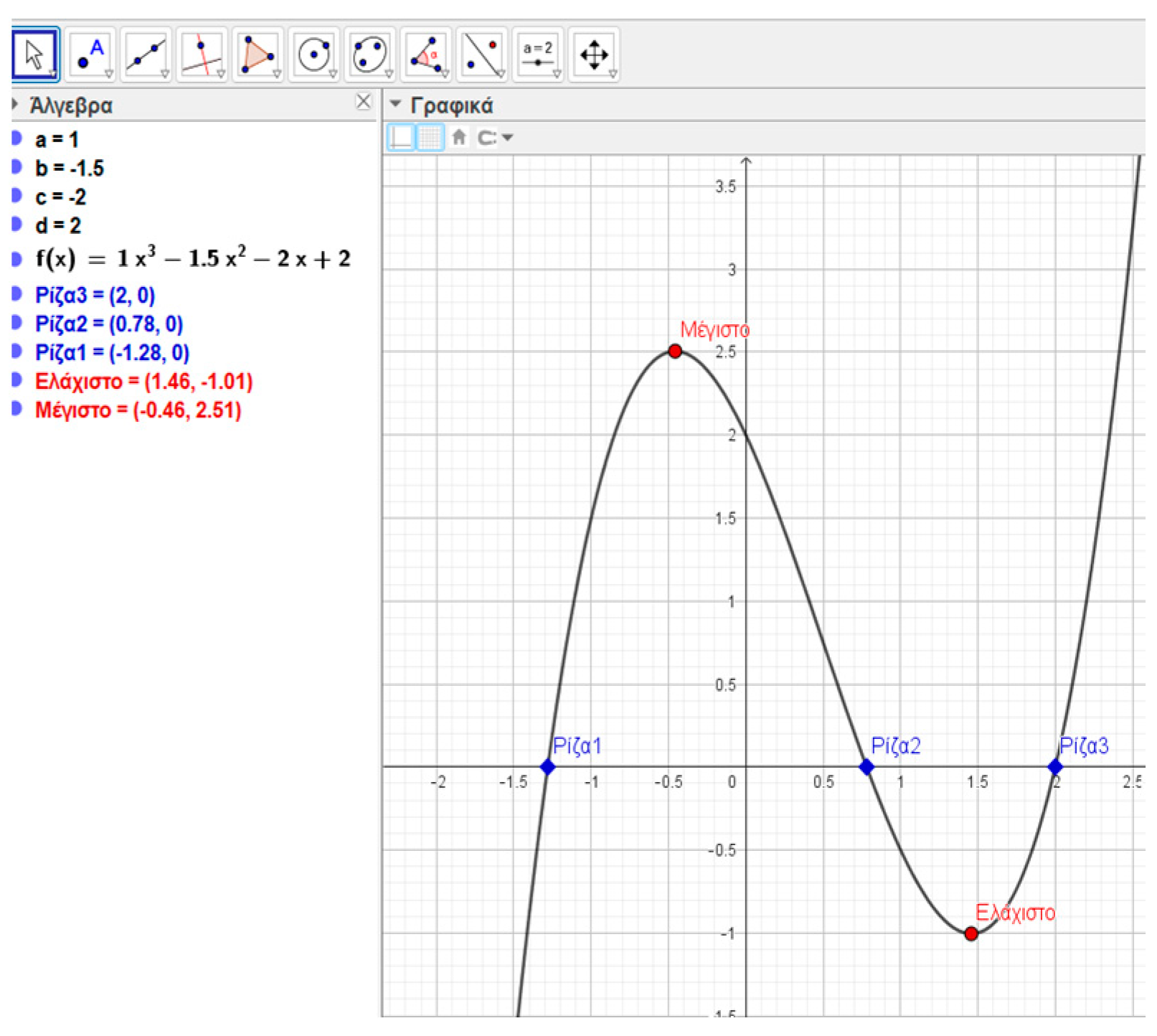Collapse the Γραφικά view header triangle

pyautogui.click(x=395, y=105)
